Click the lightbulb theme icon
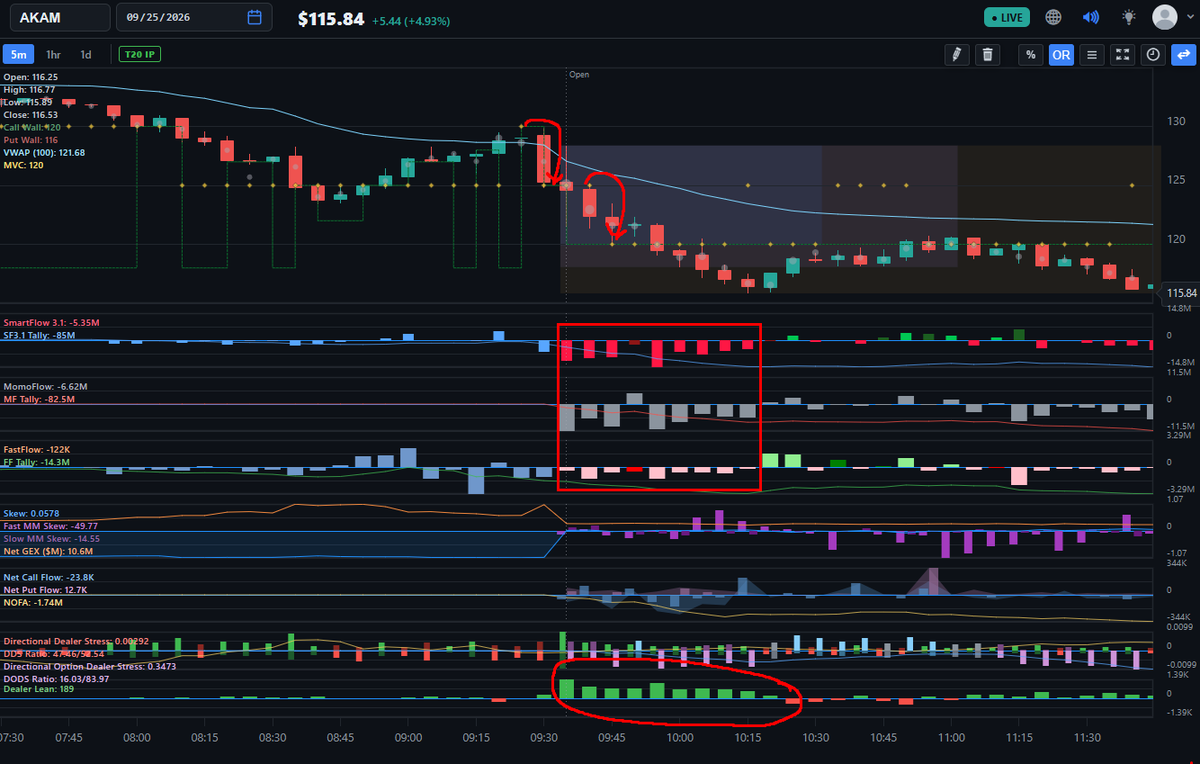This screenshot has height=764, width=1200. pos(1129,17)
